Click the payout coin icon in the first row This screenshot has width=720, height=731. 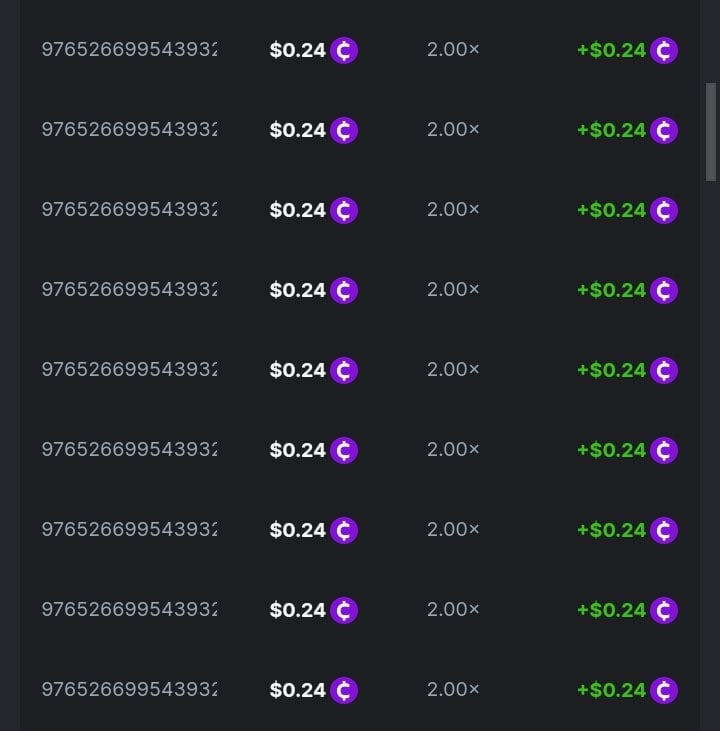coord(664,50)
